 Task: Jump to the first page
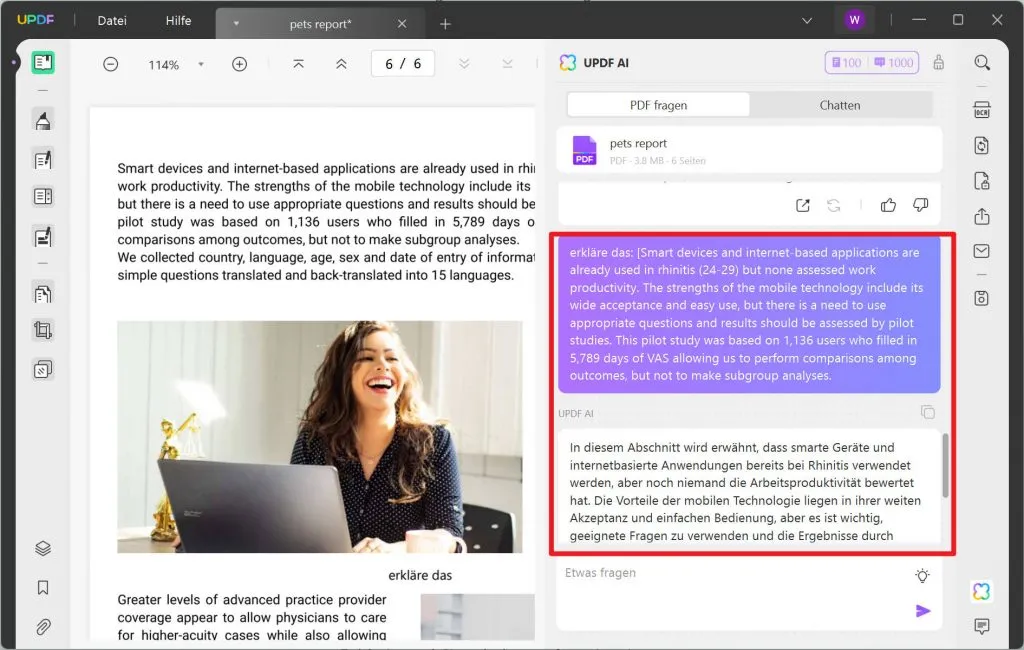(x=298, y=64)
